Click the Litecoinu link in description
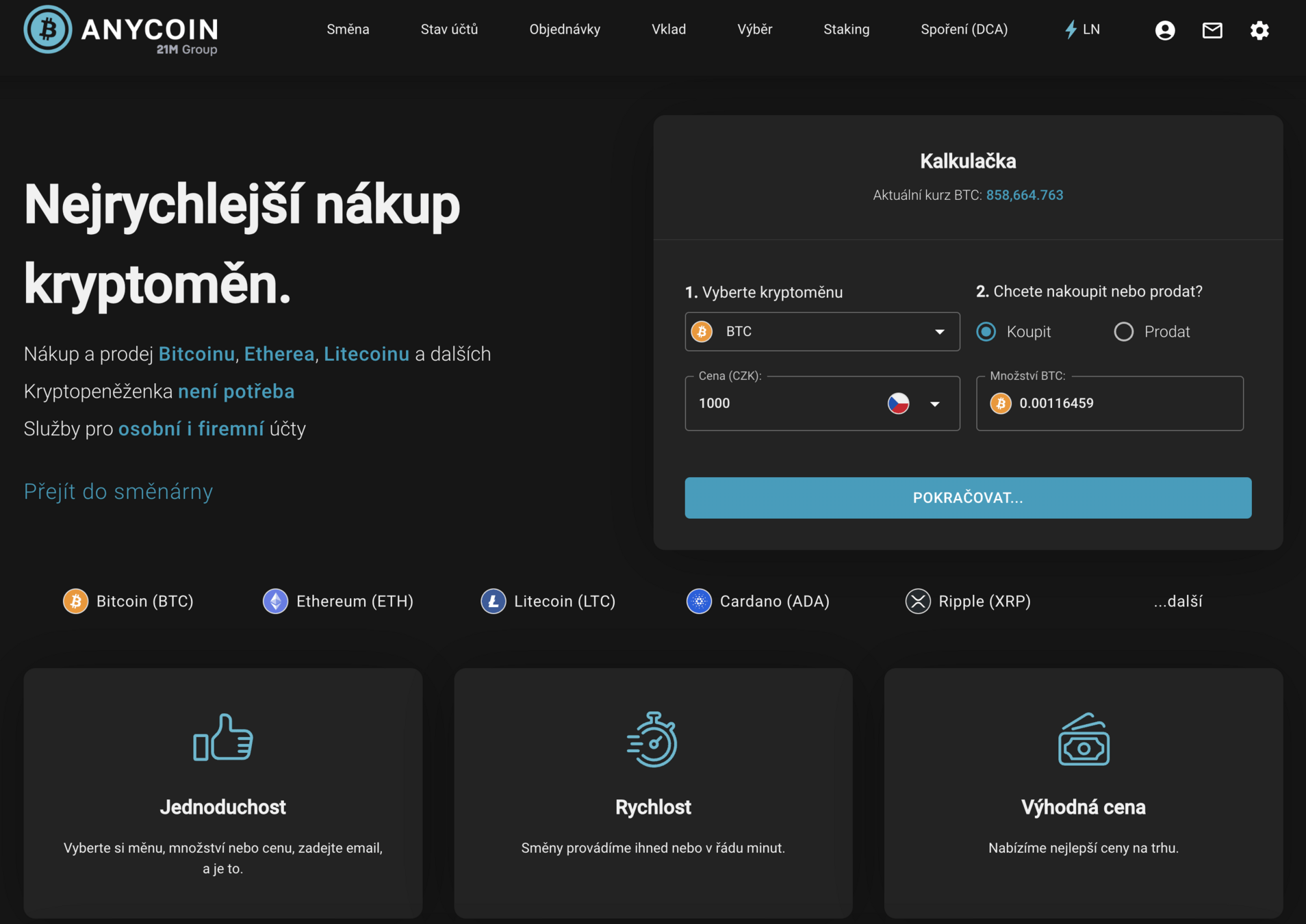Image resolution: width=1306 pixels, height=924 pixels. pos(366,354)
